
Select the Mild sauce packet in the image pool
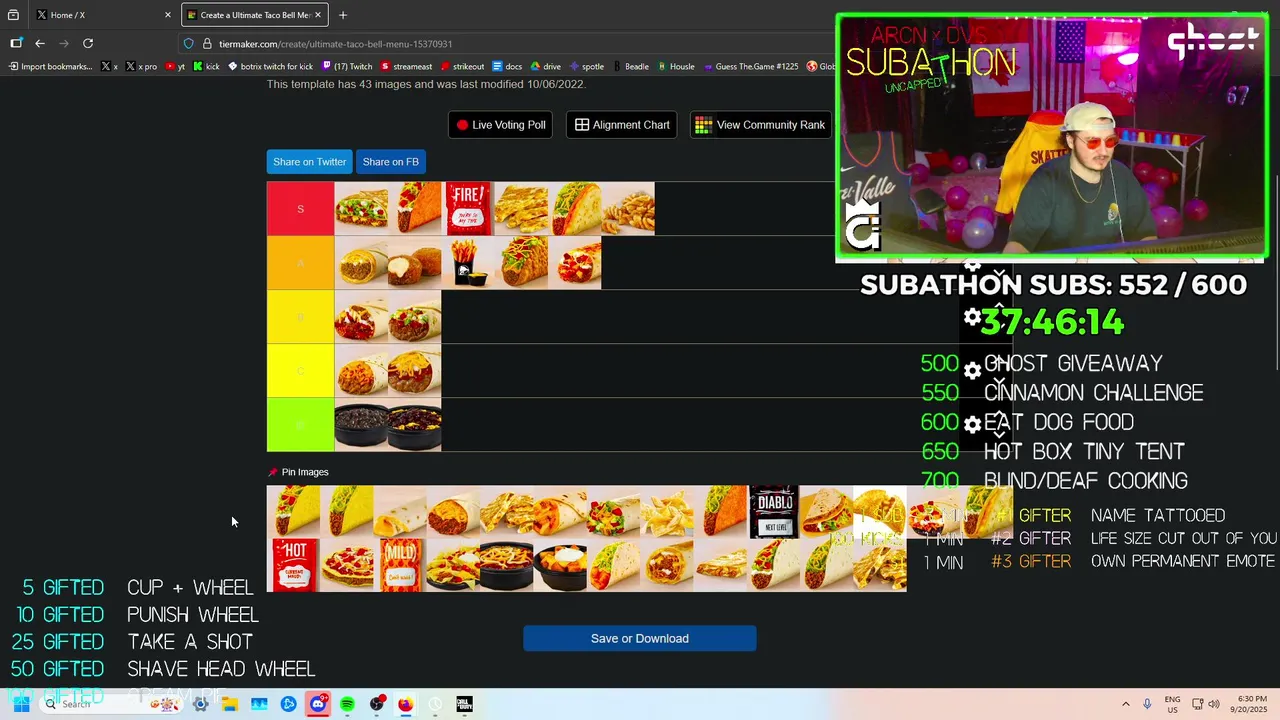(401, 565)
